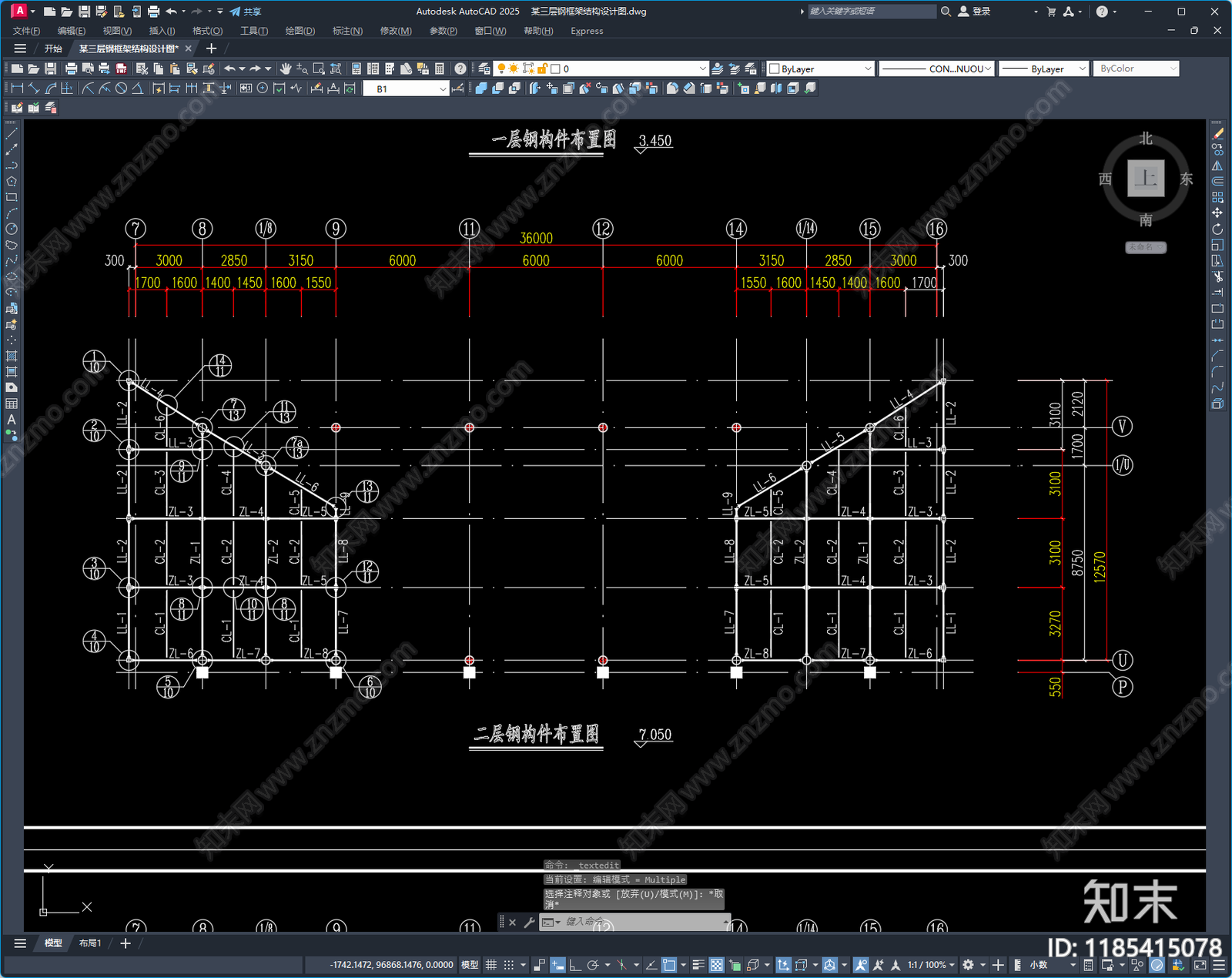Open the plot DWF export icon
The height and width of the screenshot is (978, 1232).
click(x=121, y=69)
